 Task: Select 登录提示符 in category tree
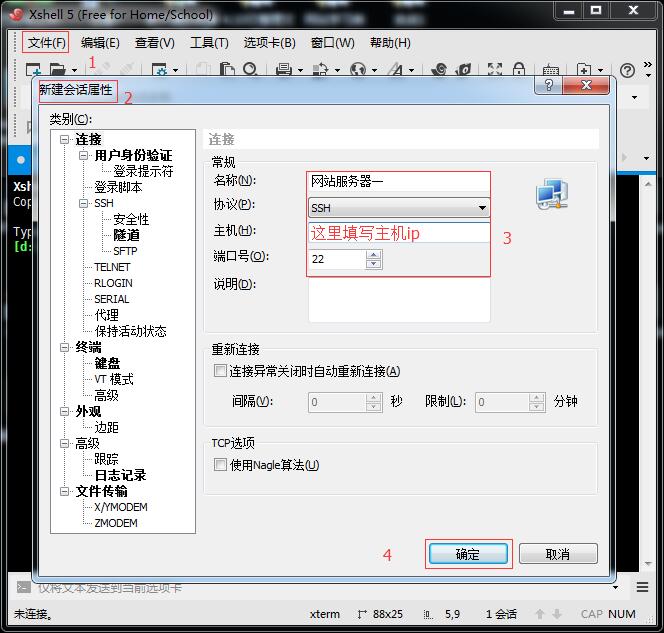[x=143, y=171]
